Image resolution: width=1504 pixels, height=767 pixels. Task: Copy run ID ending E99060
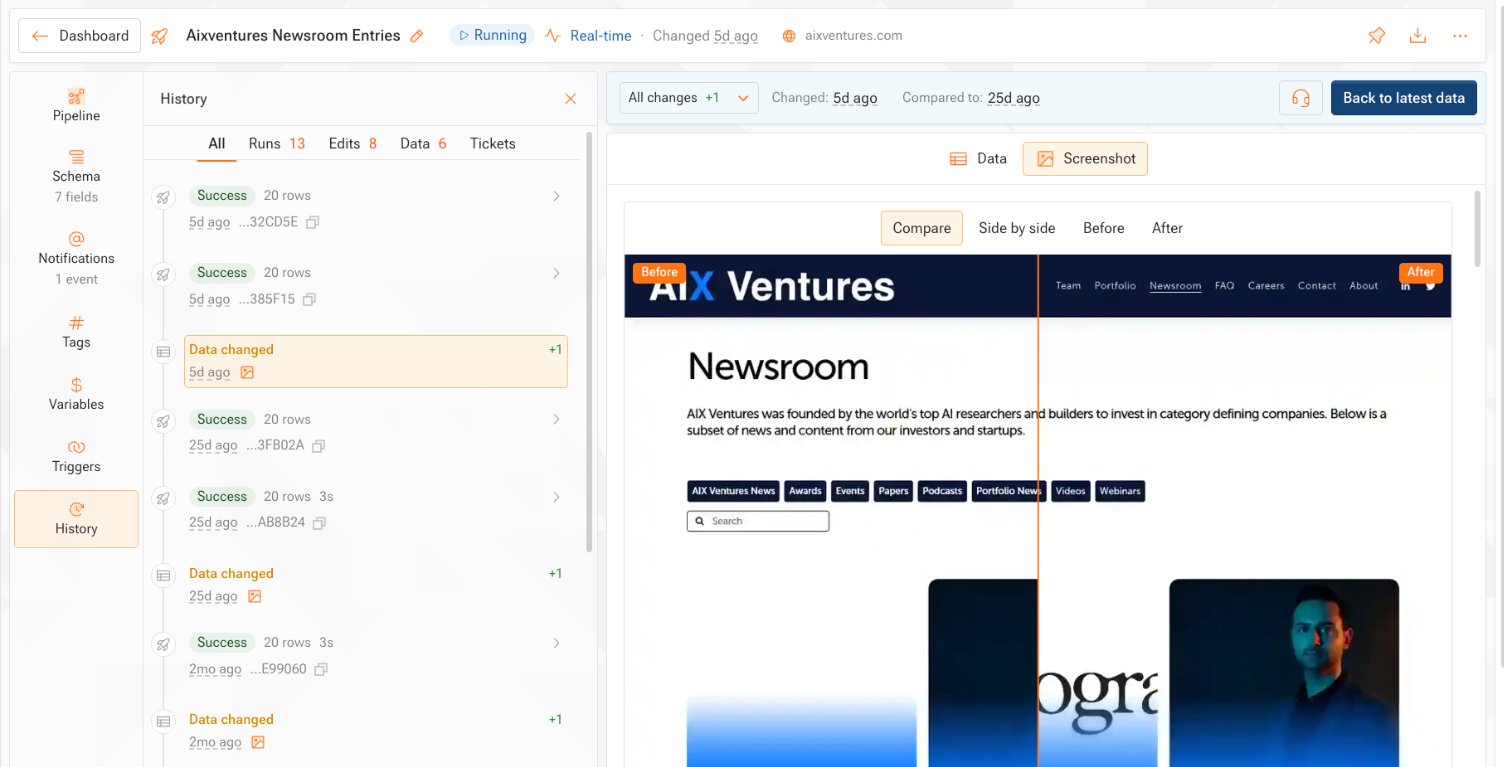(x=321, y=669)
